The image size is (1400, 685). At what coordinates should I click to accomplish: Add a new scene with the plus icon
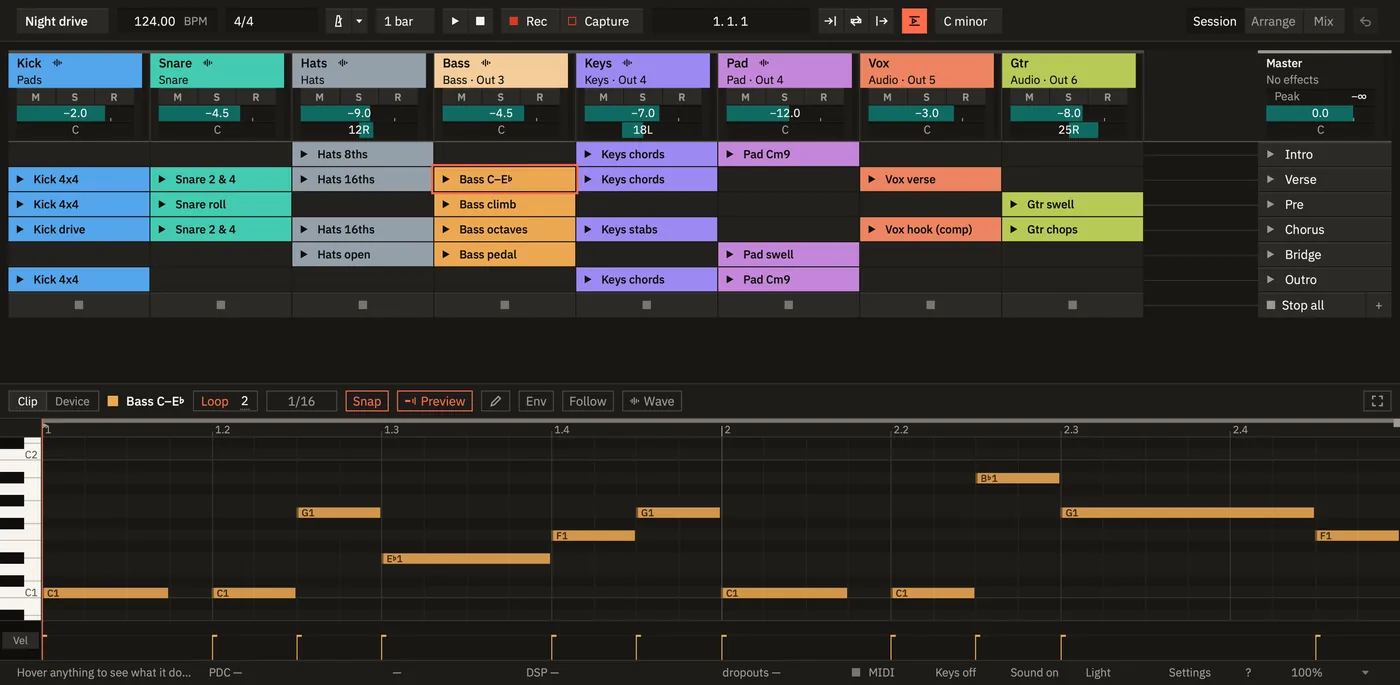pyautogui.click(x=1378, y=305)
